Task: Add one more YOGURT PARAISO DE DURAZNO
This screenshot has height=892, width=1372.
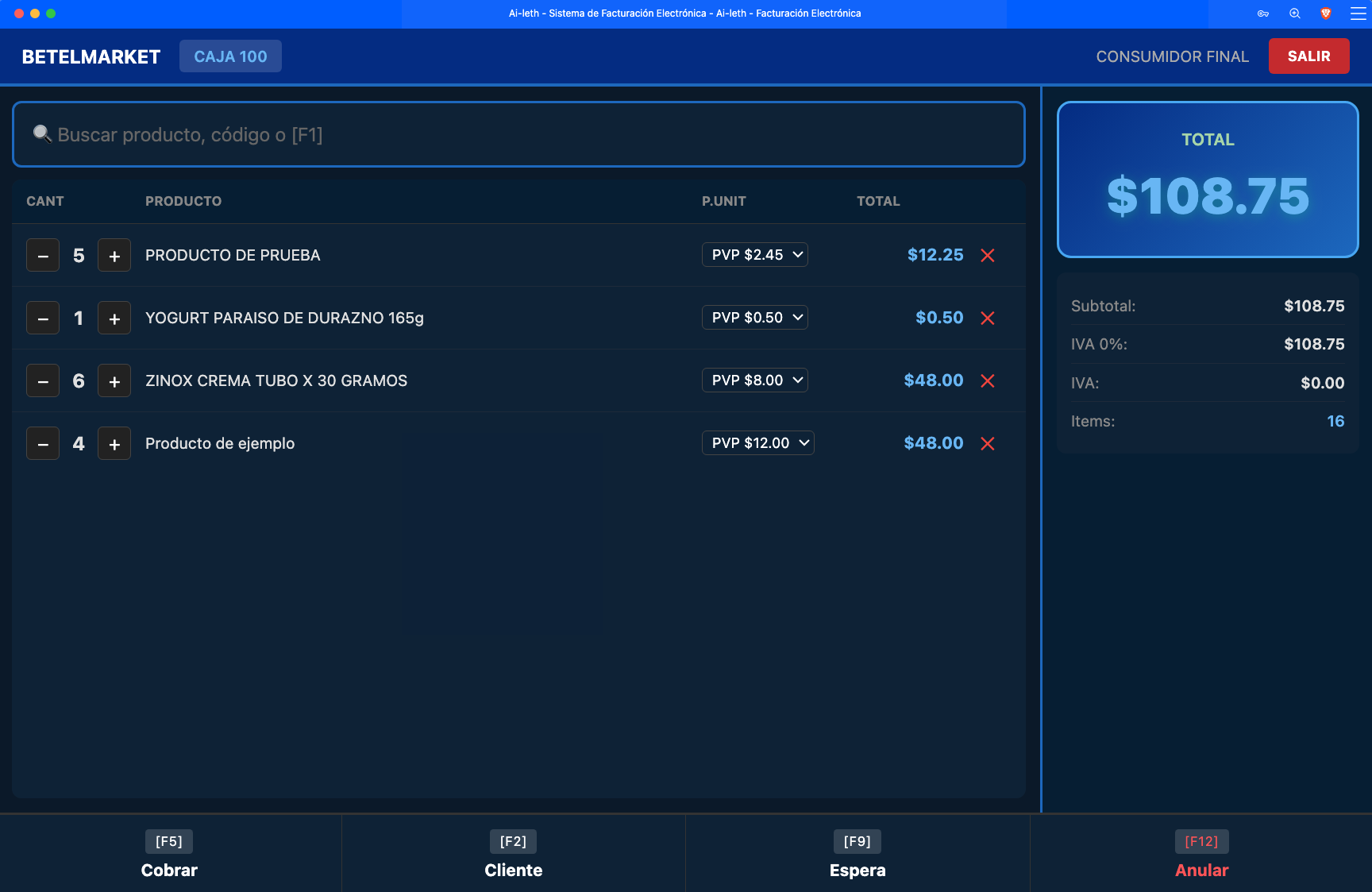Action: (x=114, y=319)
